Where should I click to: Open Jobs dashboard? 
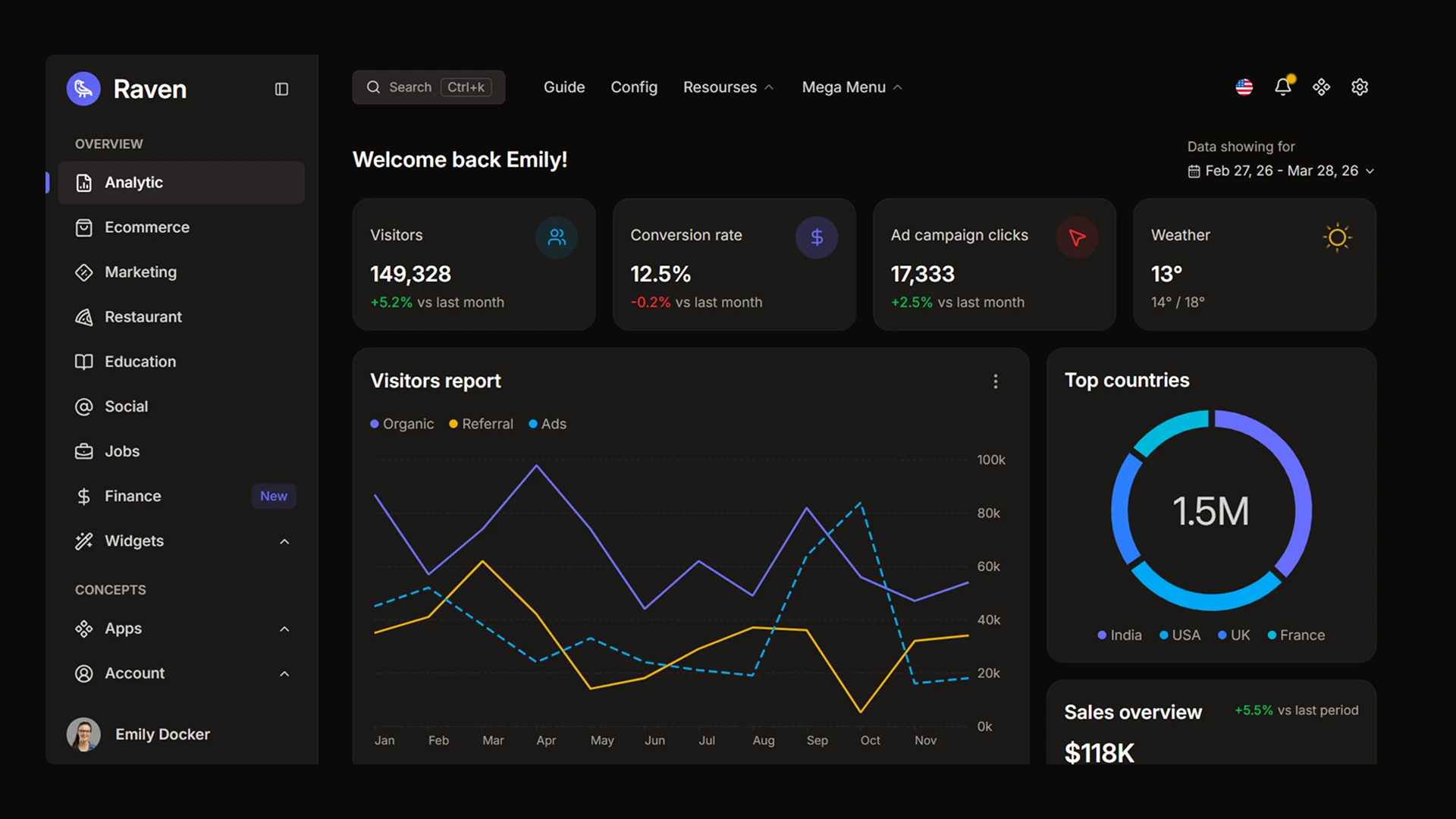181,451
